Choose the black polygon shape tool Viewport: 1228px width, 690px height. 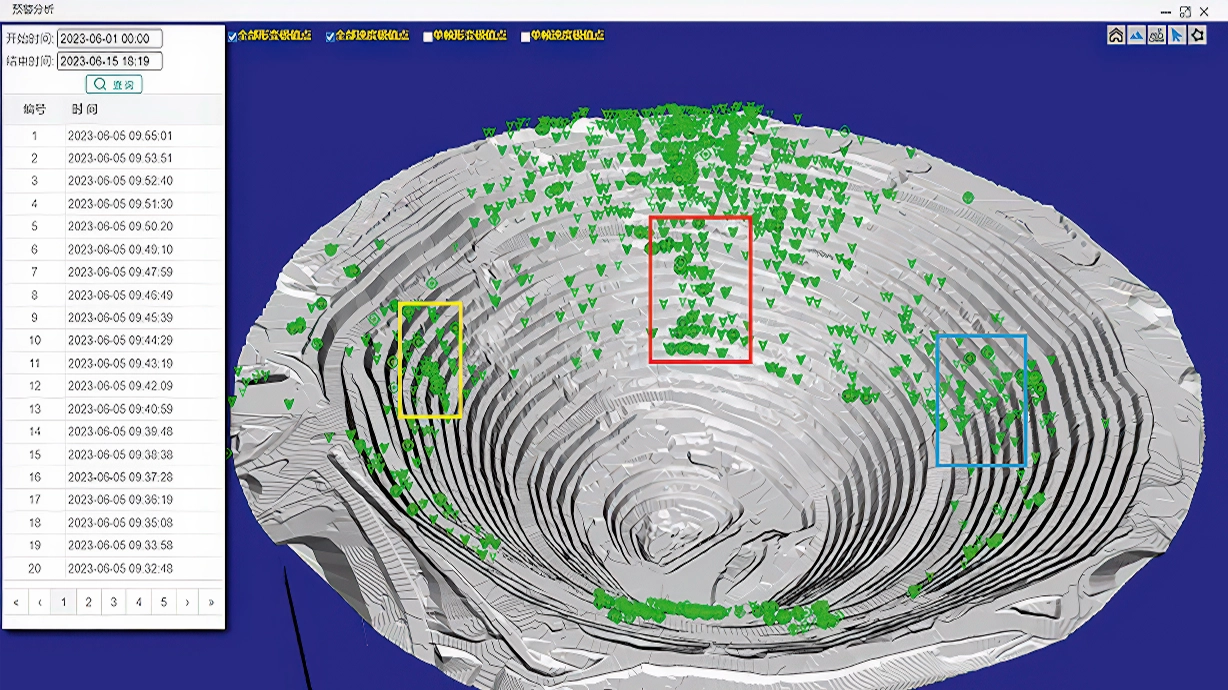(1197, 35)
